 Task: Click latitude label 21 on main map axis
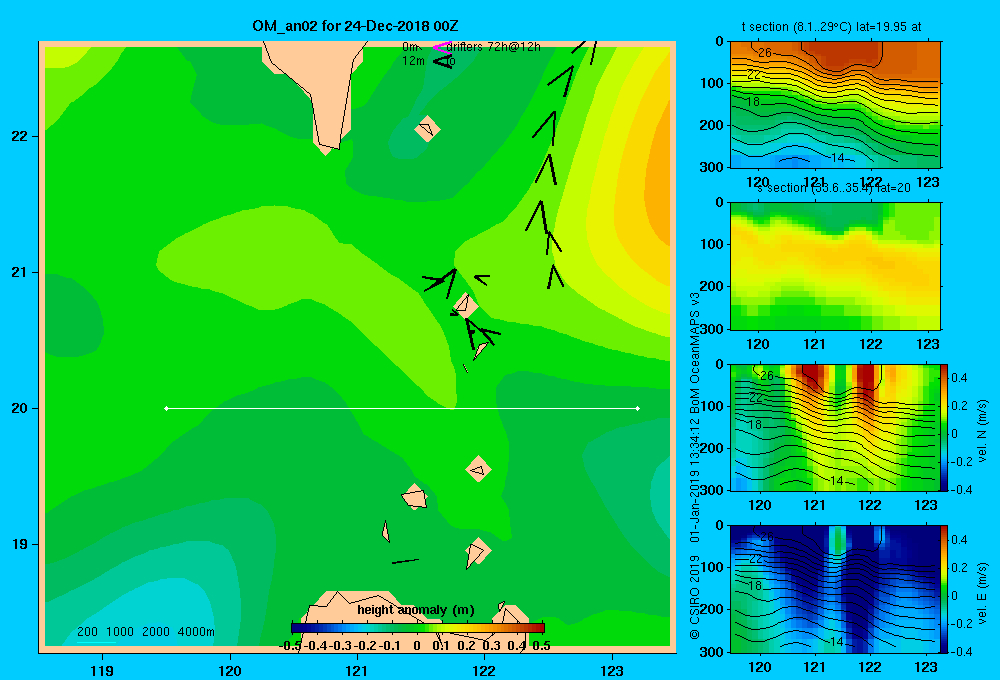click(x=20, y=272)
